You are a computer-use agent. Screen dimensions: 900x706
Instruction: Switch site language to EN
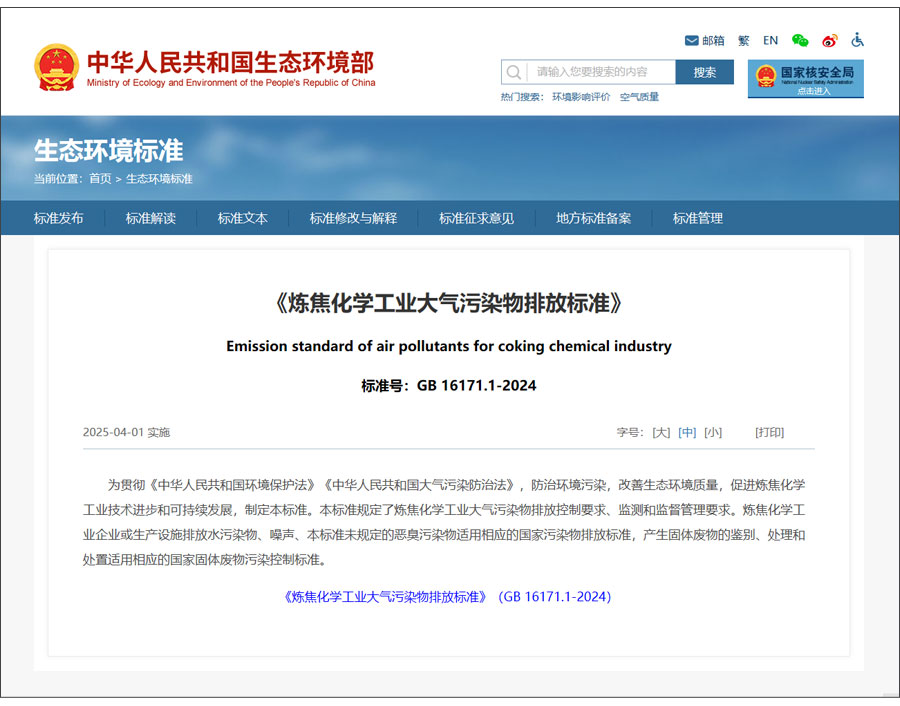pyautogui.click(x=770, y=41)
